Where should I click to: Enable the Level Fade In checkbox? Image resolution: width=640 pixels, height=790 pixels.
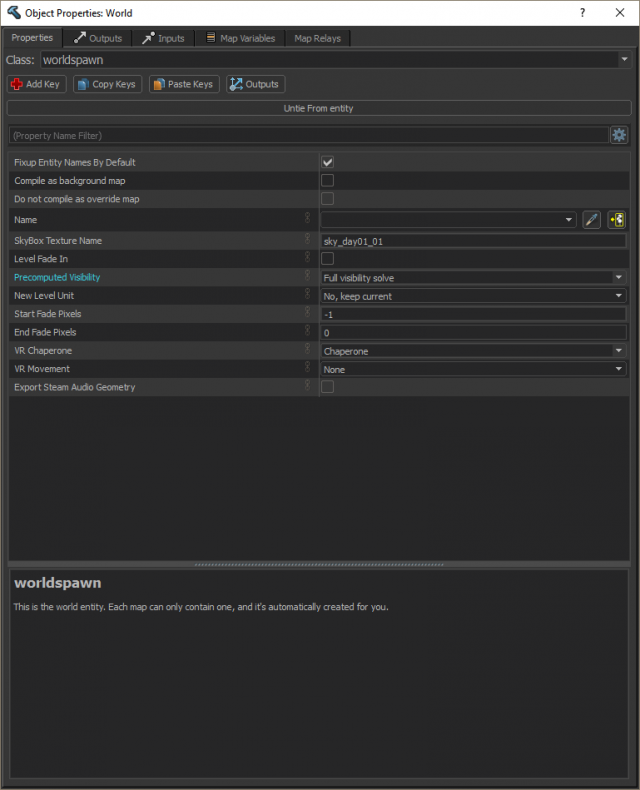328,258
